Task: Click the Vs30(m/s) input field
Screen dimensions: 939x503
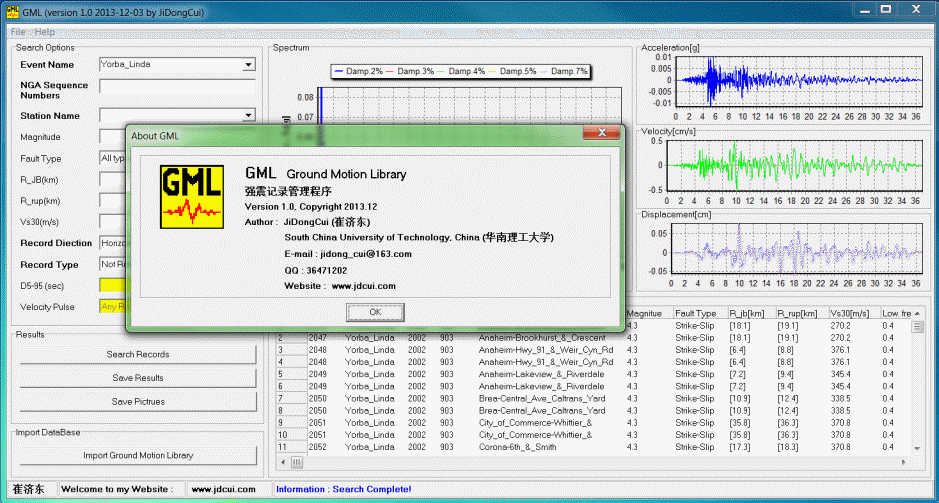Action: (x=113, y=222)
